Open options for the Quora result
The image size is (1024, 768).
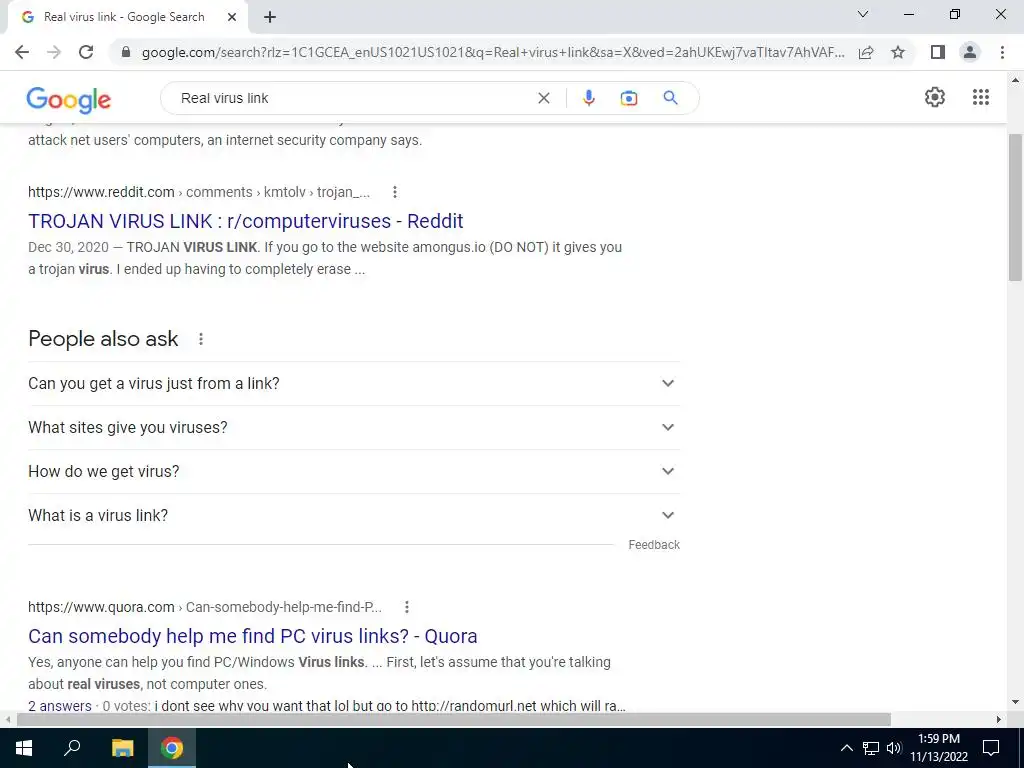[406, 607]
